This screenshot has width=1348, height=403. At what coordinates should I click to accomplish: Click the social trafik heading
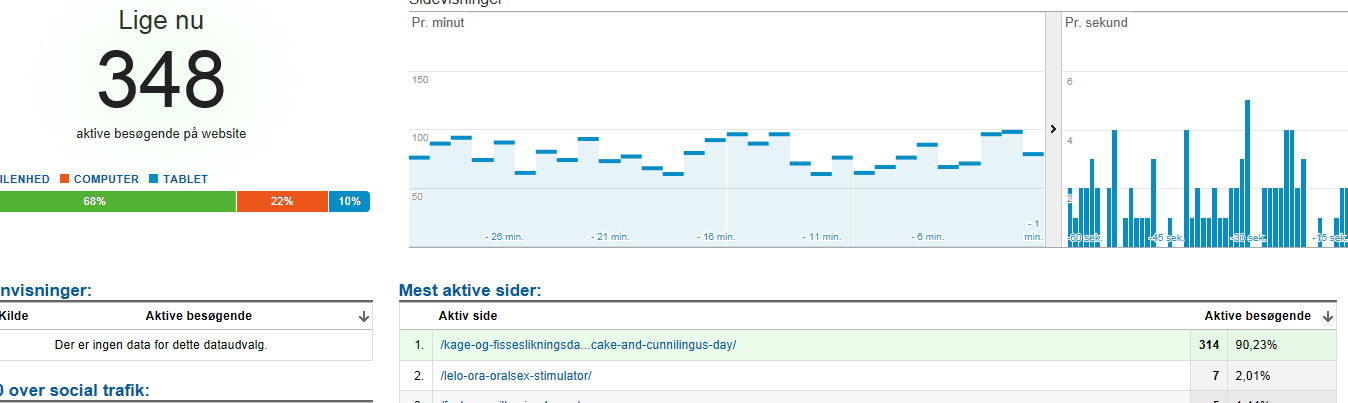(x=75, y=390)
